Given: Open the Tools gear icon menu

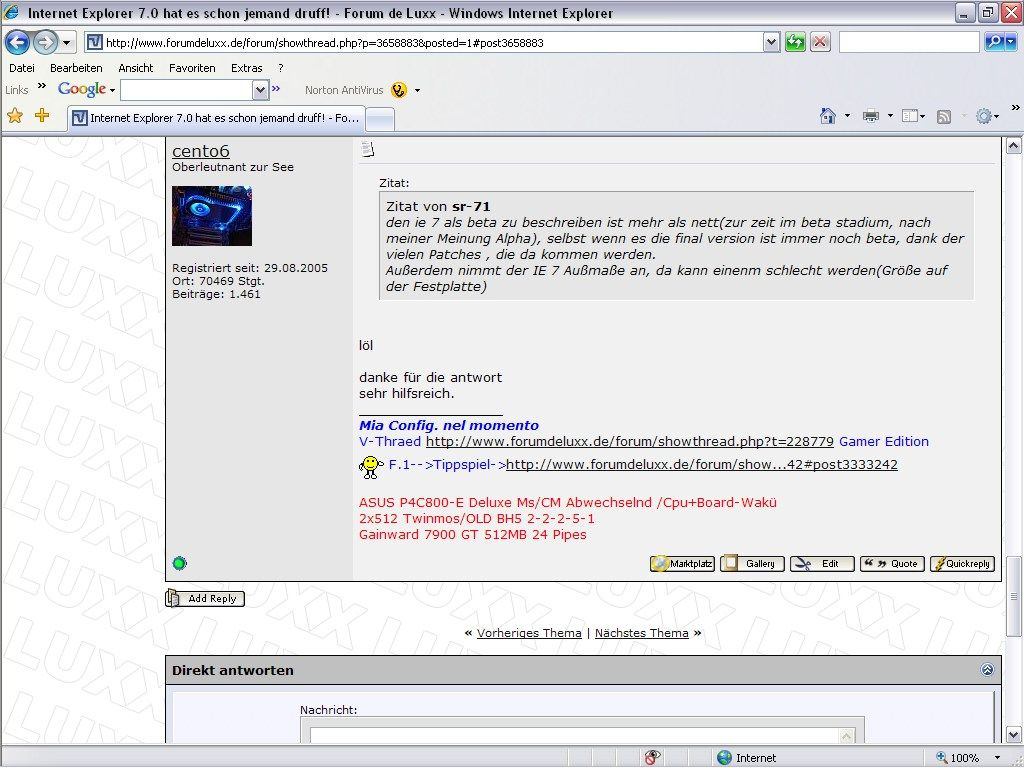Looking at the screenshot, I should click(x=987, y=117).
